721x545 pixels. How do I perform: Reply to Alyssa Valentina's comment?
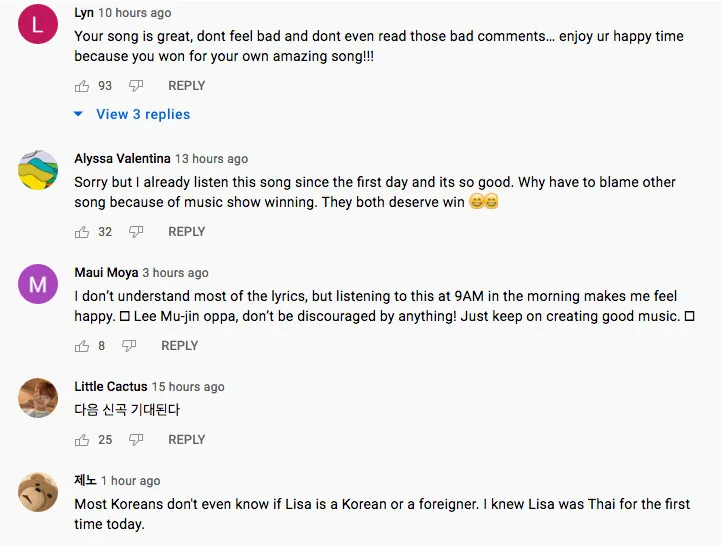coord(186,232)
